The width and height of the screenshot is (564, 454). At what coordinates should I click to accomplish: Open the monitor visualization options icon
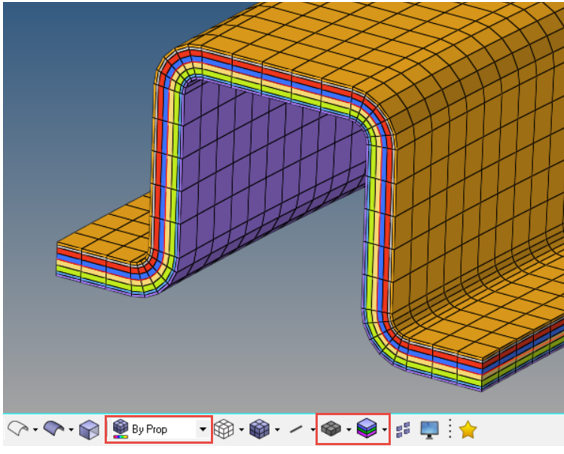point(429,430)
